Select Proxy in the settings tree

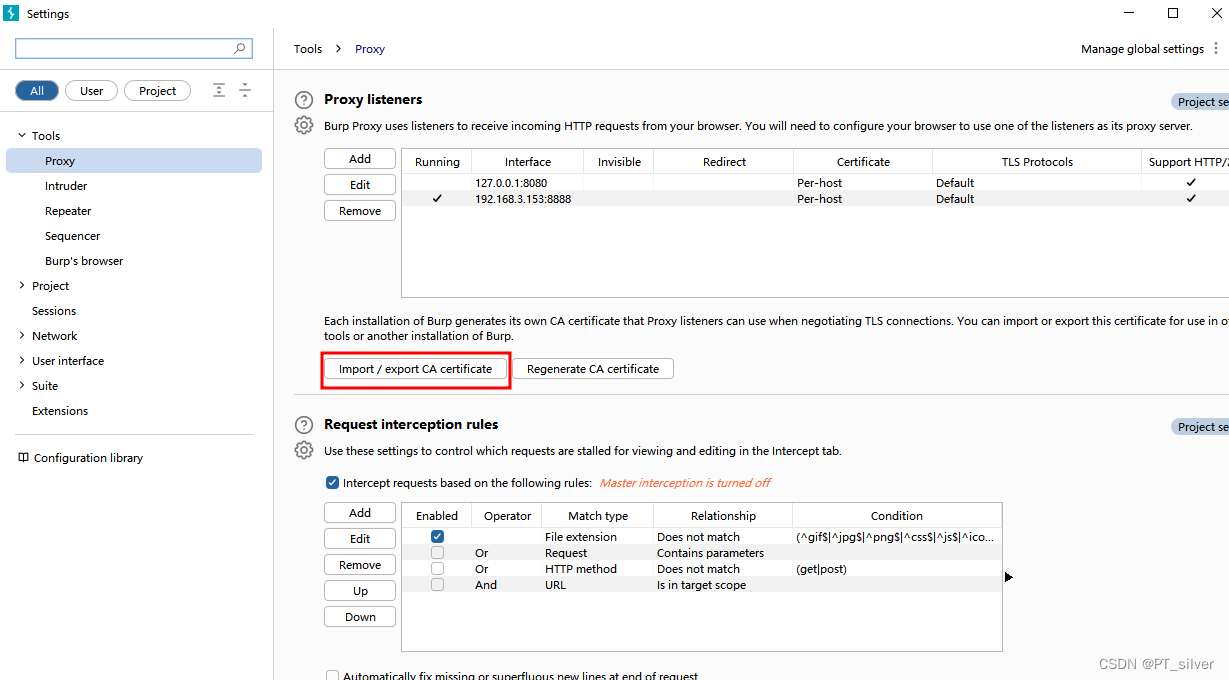click(134, 161)
